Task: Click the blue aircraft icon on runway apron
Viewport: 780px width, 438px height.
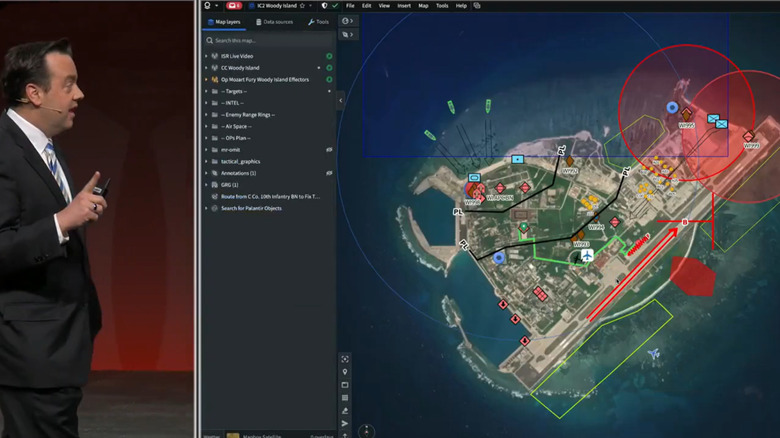Action: pos(587,256)
